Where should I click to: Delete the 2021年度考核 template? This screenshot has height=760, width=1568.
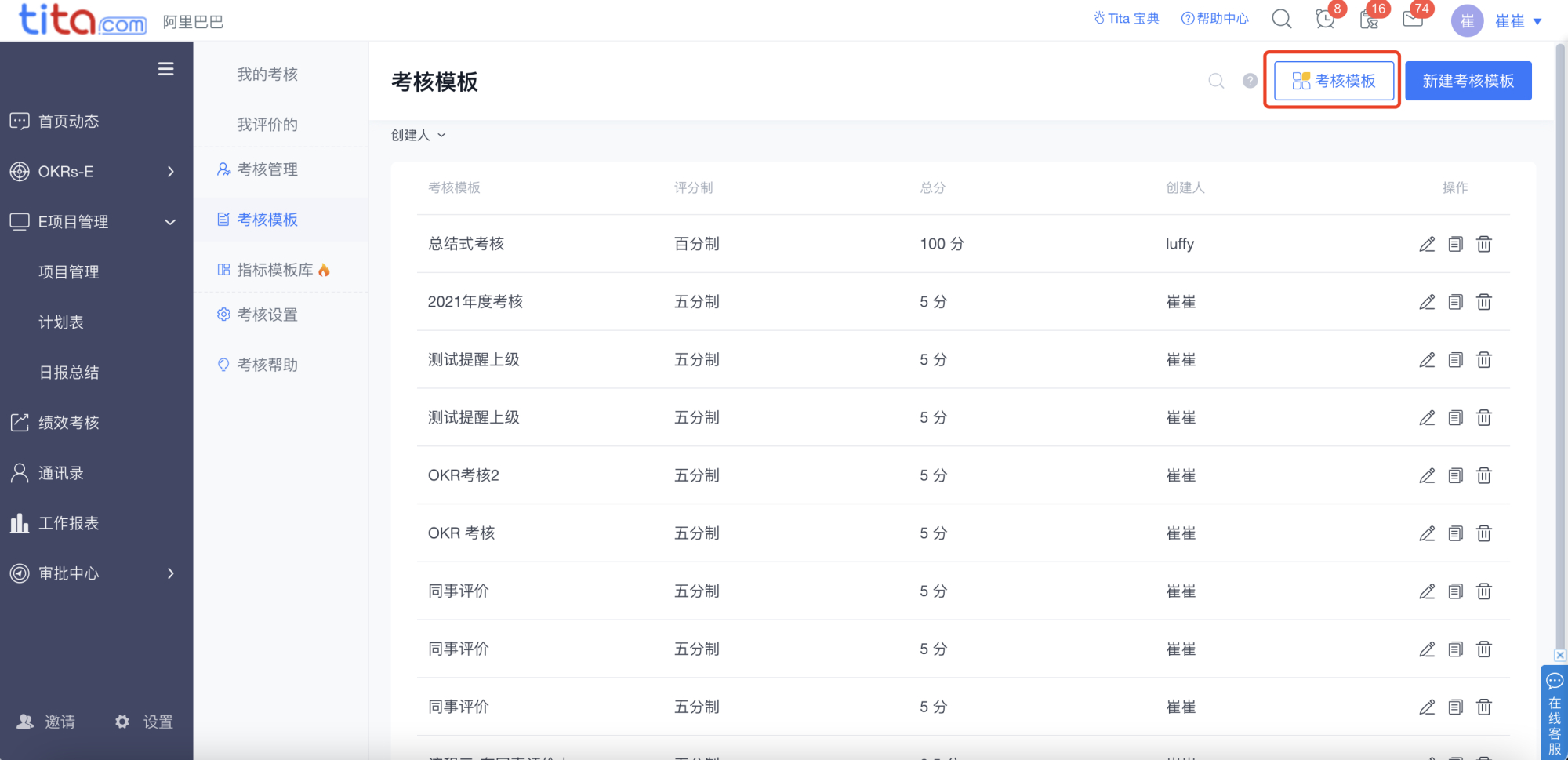point(1484,302)
